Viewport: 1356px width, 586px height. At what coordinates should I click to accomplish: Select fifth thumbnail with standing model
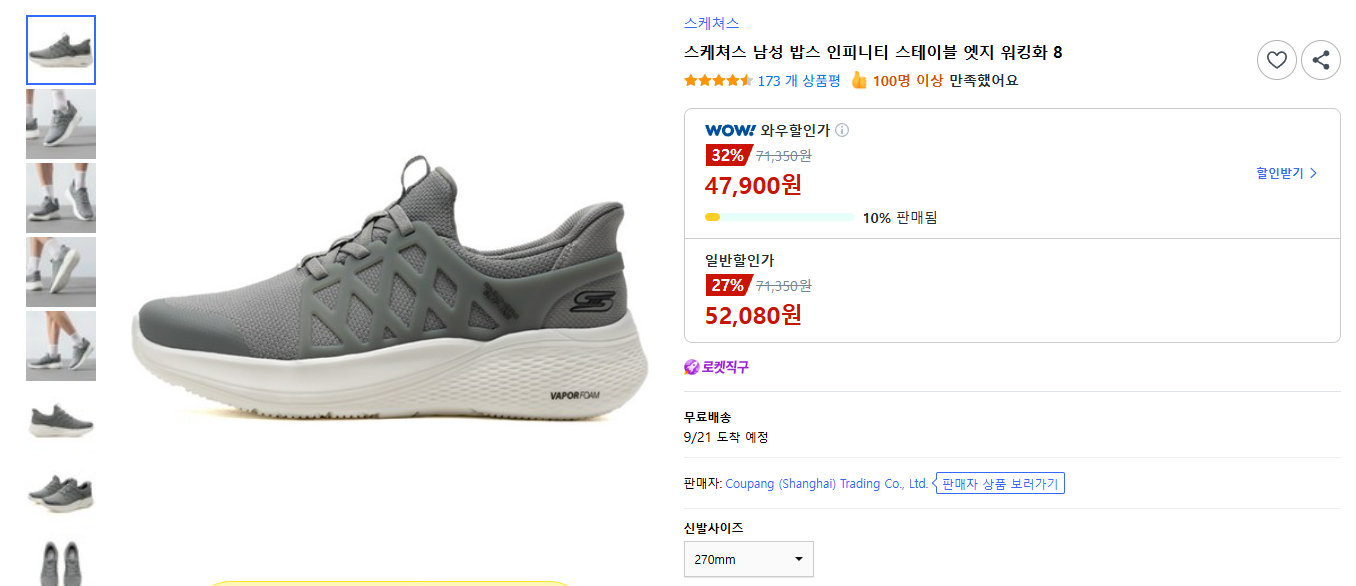coord(61,346)
